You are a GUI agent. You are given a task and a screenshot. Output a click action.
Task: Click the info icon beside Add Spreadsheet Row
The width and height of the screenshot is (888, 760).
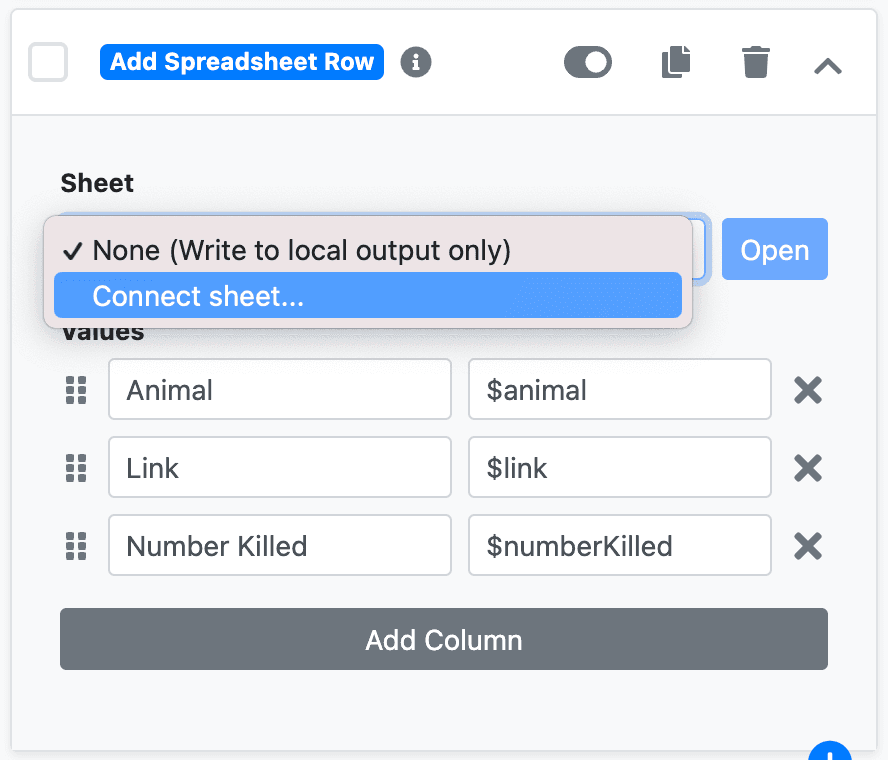[416, 62]
